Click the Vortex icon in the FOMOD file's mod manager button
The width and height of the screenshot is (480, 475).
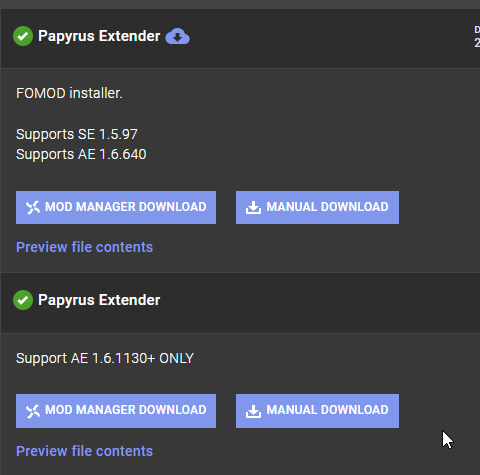click(x=33, y=207)
